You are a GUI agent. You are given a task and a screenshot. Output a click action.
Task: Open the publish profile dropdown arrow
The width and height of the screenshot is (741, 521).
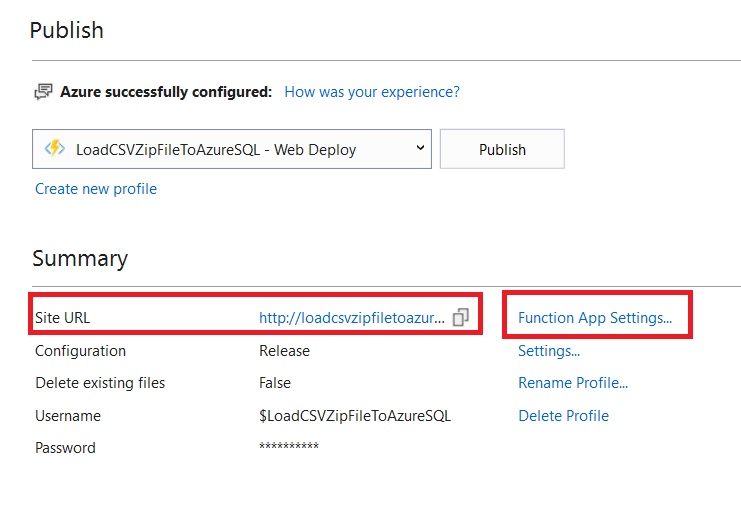tap(420, 148)
